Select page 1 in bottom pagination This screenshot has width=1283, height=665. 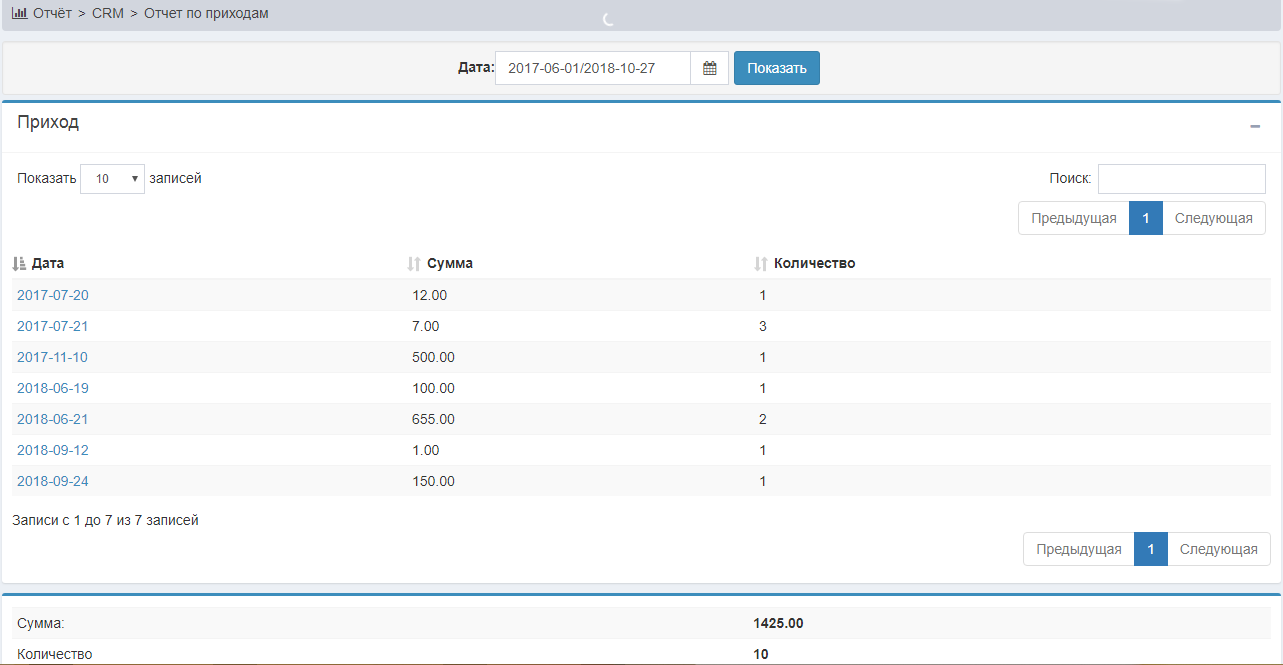click(1151, 549)
